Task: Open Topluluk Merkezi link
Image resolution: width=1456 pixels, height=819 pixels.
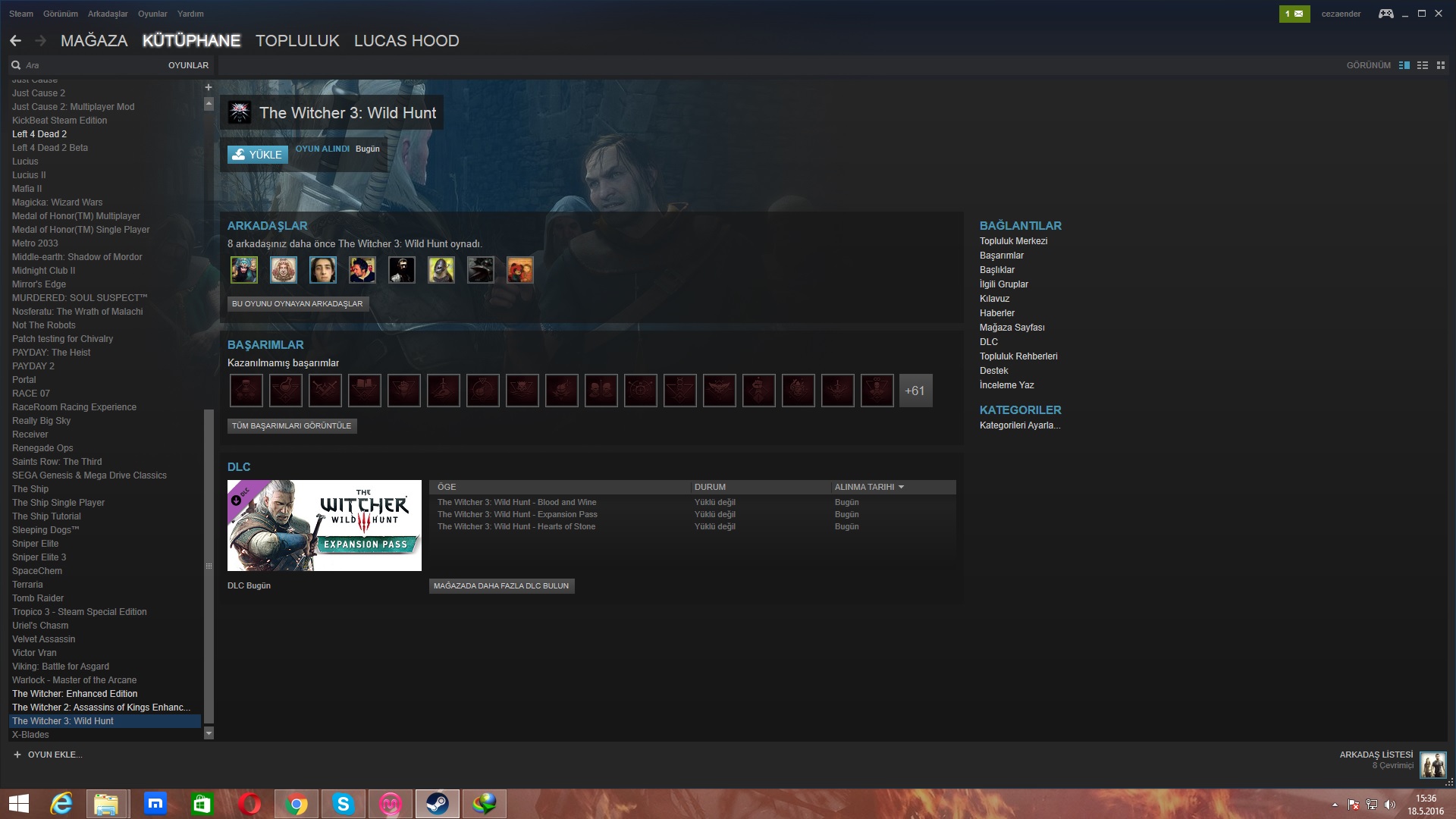Action: click(x=1013, y=241)
